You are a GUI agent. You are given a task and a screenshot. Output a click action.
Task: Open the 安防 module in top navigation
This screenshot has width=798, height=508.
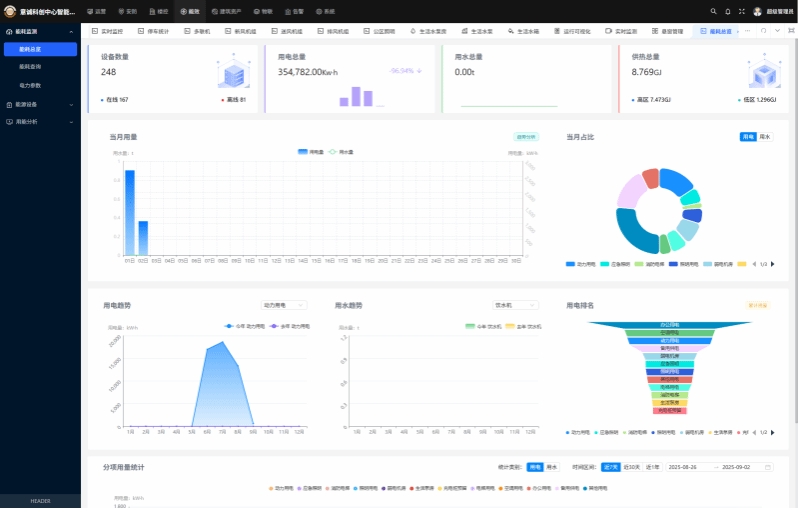(127, 11)
